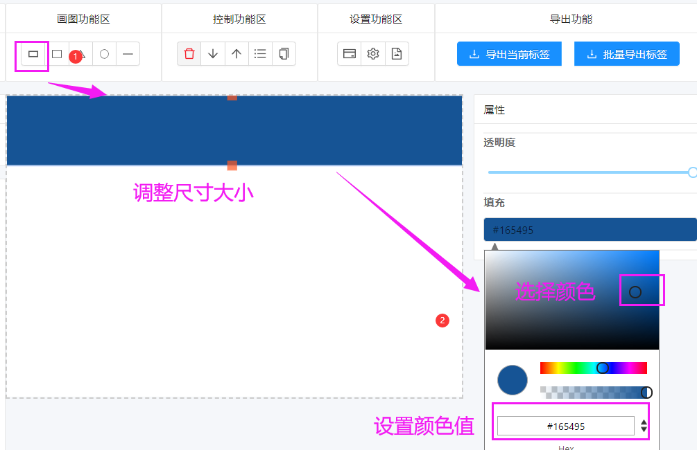Click the 导出当前标签 export button
Viewport: 697px width, 451px height.
pos(509,54)
